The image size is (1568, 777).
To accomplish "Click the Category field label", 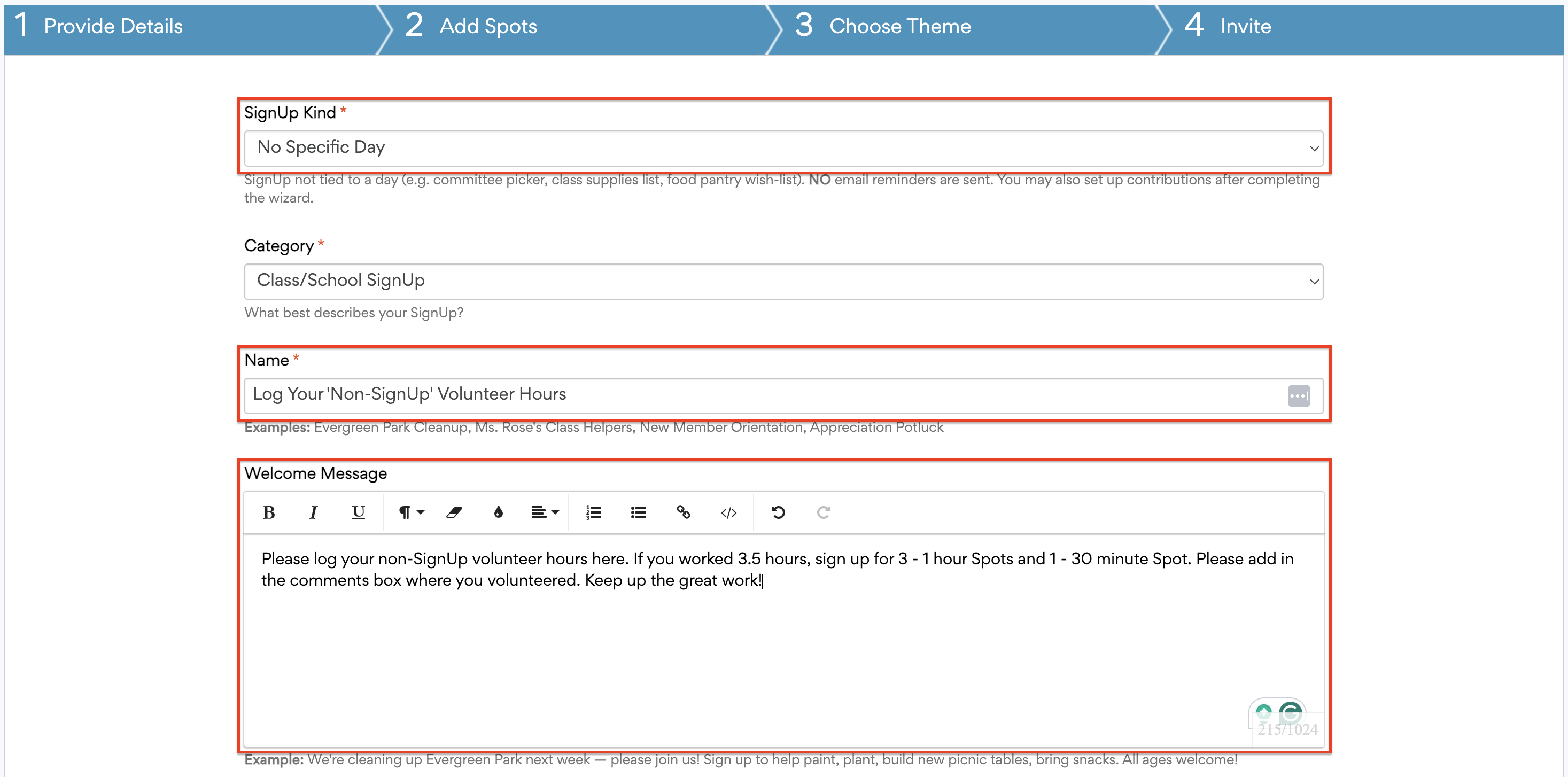I will [279, 246].
